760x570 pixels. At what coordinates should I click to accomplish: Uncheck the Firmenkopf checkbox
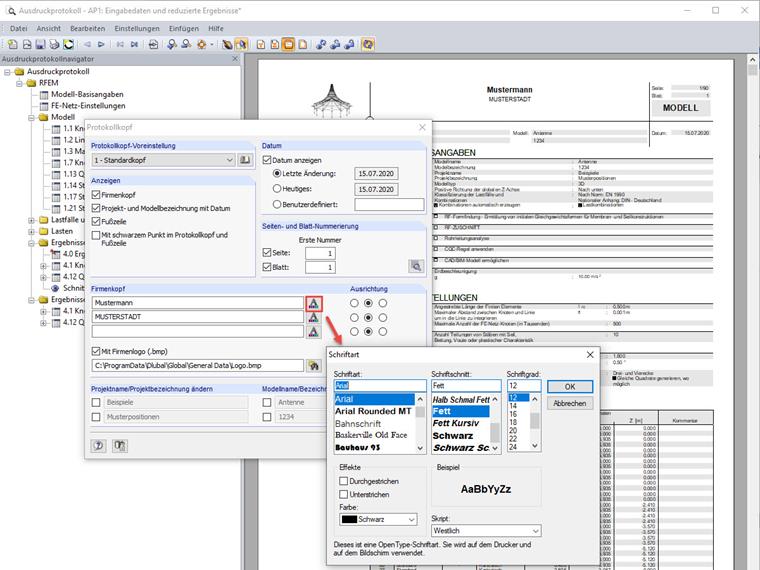(x=97, y=194)
